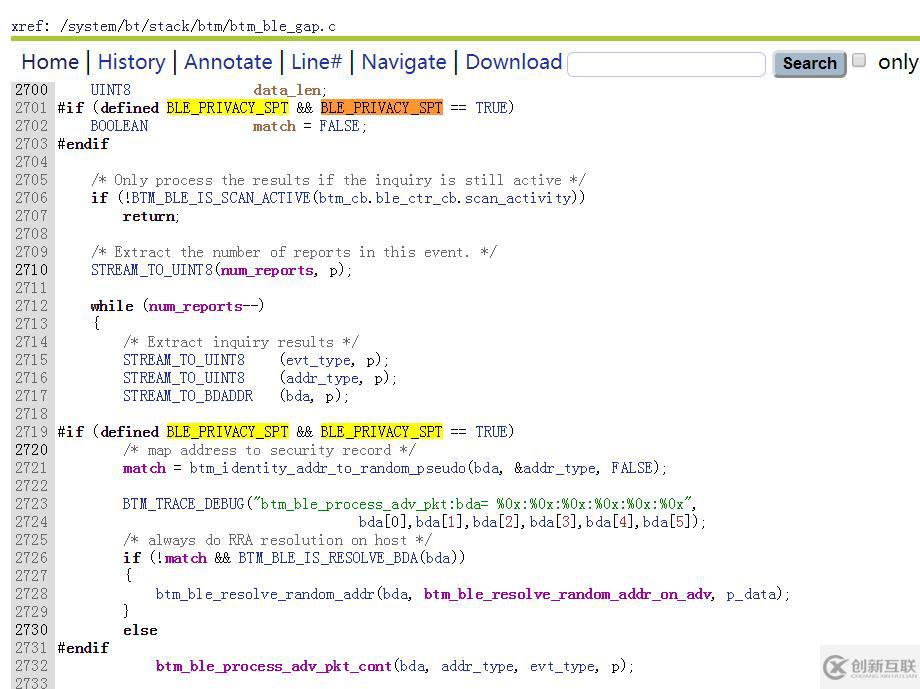This screenshot has height=689, width=920.
Task: Click orange-highlighted BLE_PRIVACY_SPT on line 2701
Action: 381,108
